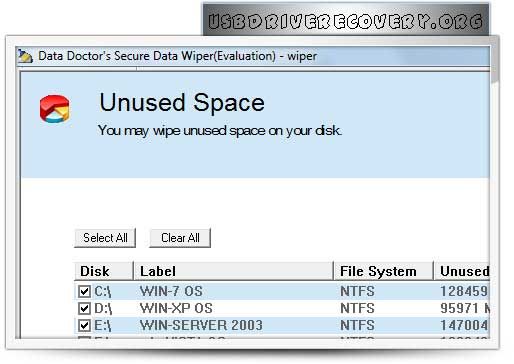Click the Unused Space pie chart icon
The height and width of the screenshot is (364, 514).
click(54, 109)
